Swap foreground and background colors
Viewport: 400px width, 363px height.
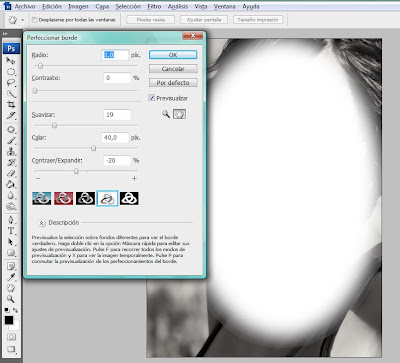pyautogui.click(x=15, y=310)
